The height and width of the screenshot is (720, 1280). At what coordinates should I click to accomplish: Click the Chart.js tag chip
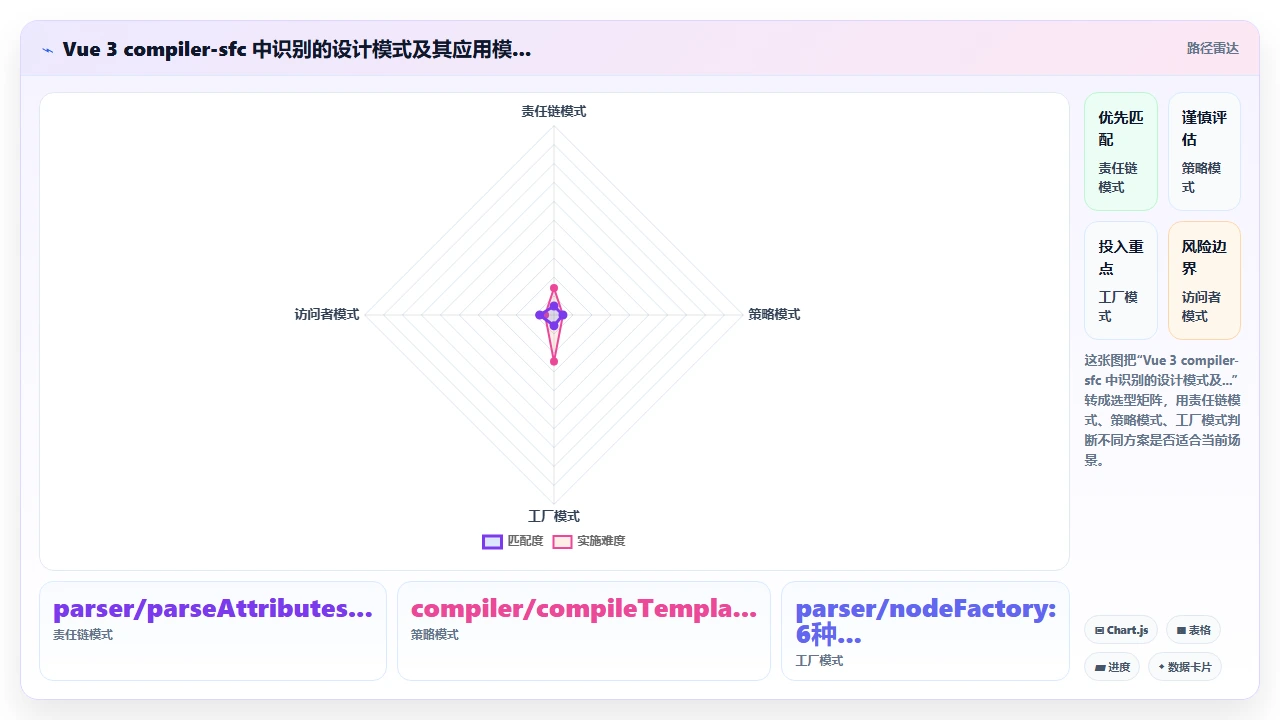pos(1121,630)
